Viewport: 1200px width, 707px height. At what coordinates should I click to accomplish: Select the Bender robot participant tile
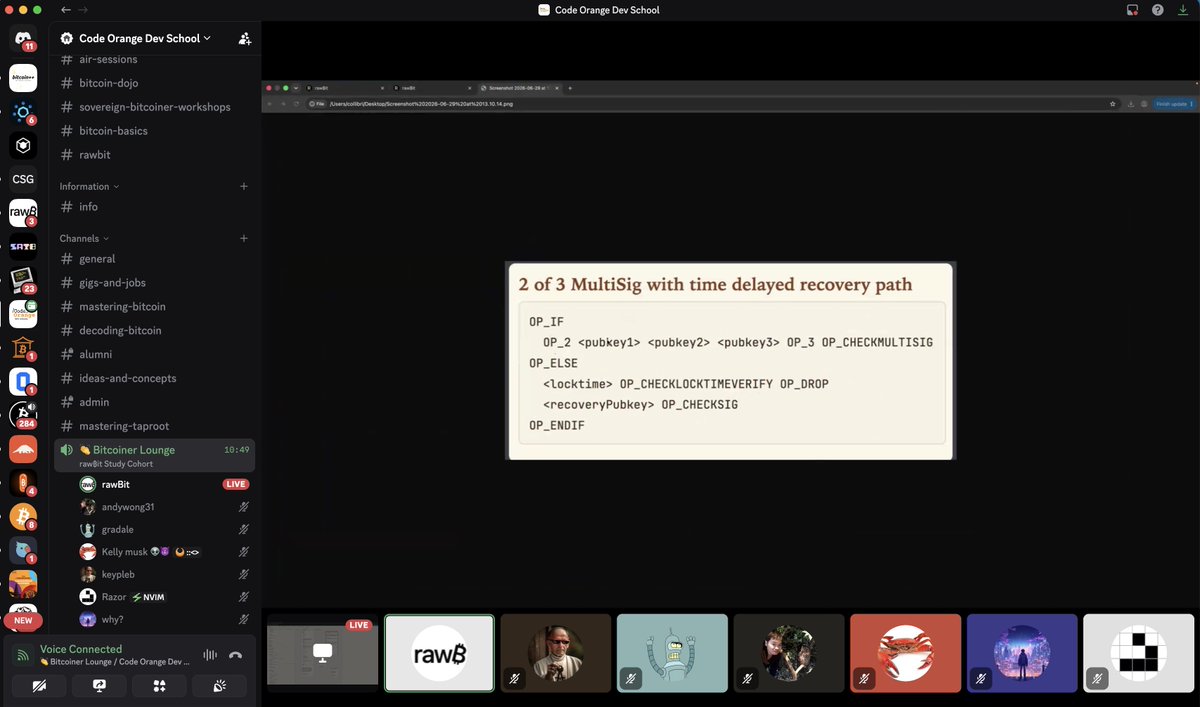point(672,653)
